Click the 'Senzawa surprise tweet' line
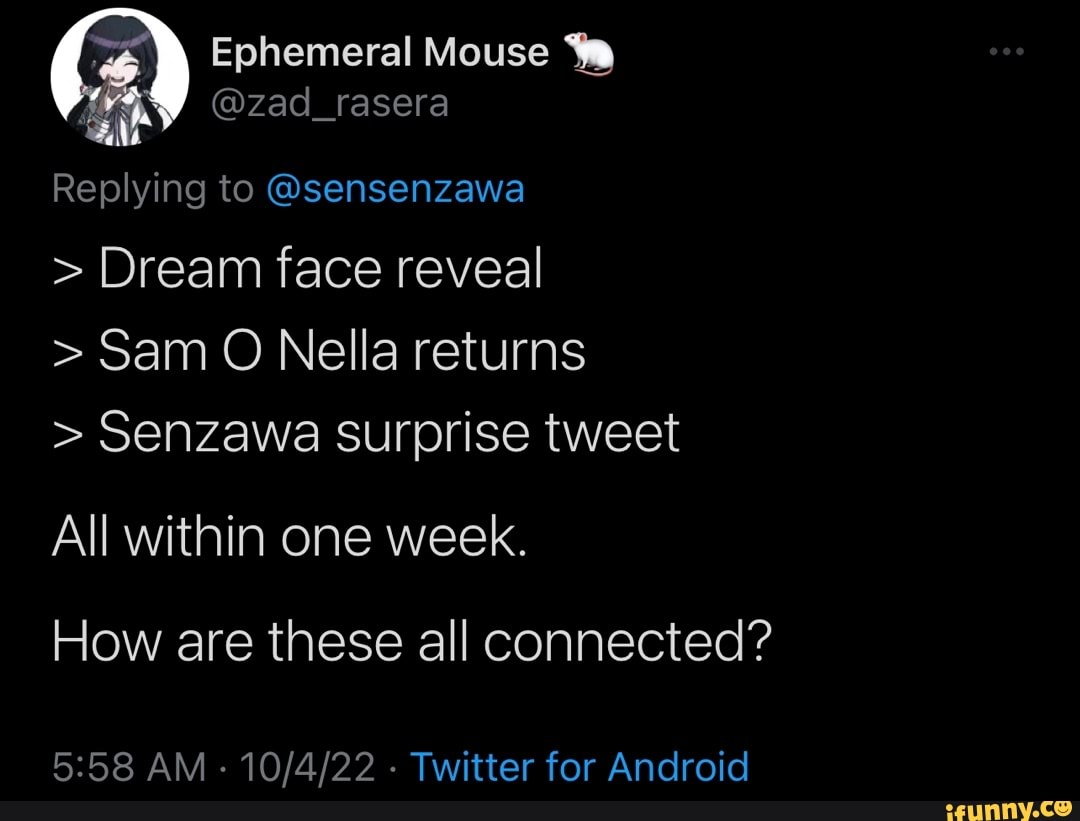The height and width of the screenshot is (821, 1080). point(365,431)
